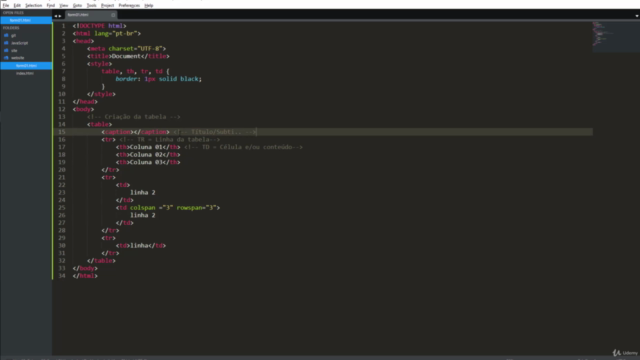Viewport: 640px width, 360px height.
Task: Click the td colspan="3" rowspan="3" line
Action: pos(168,208)
